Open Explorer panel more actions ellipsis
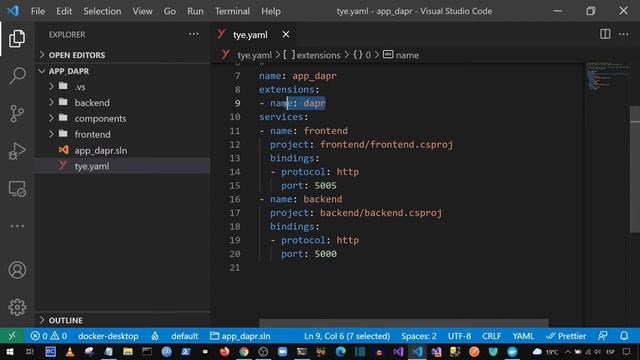 point(193,34)
